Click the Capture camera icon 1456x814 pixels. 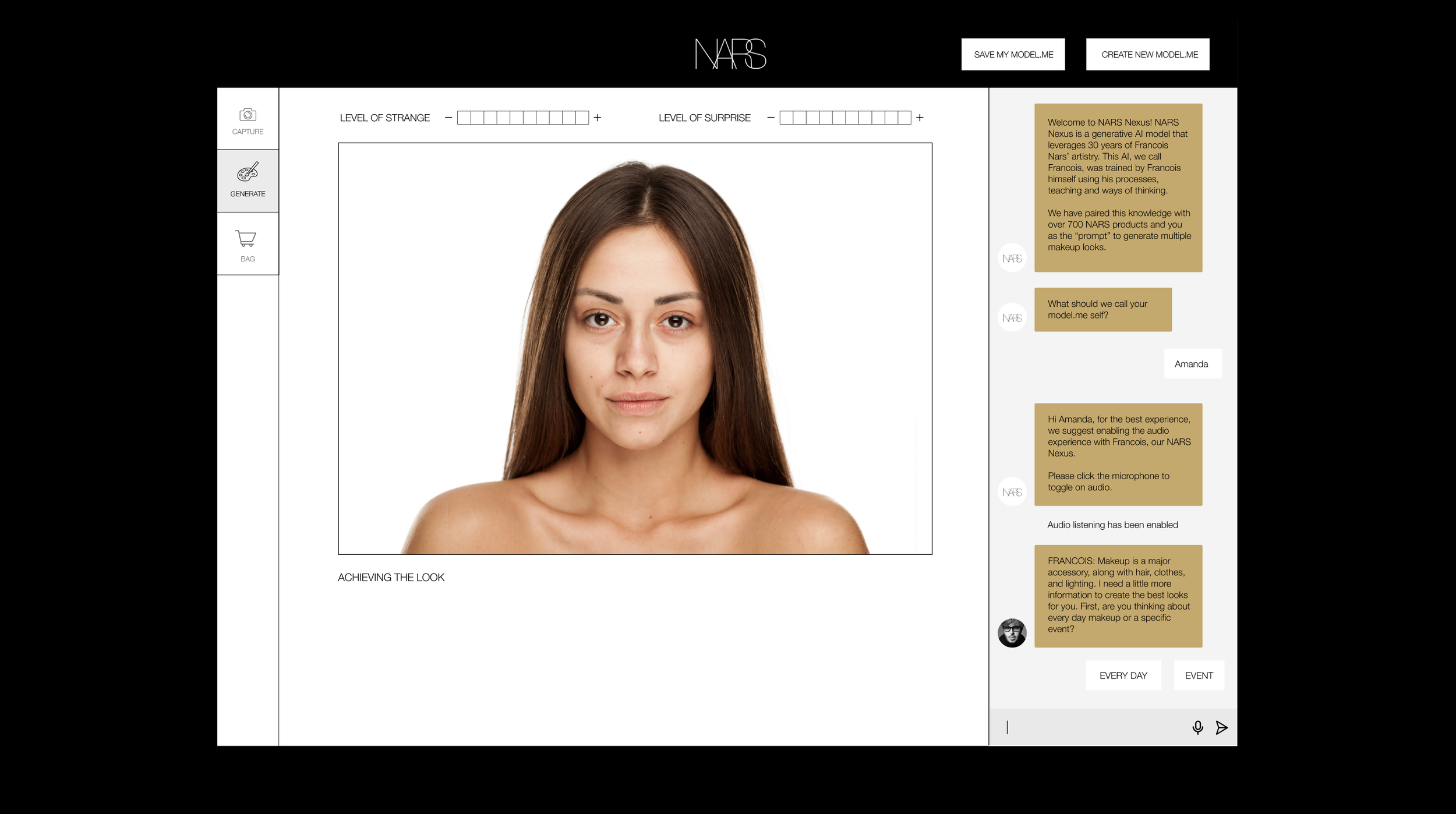point(248,115)
